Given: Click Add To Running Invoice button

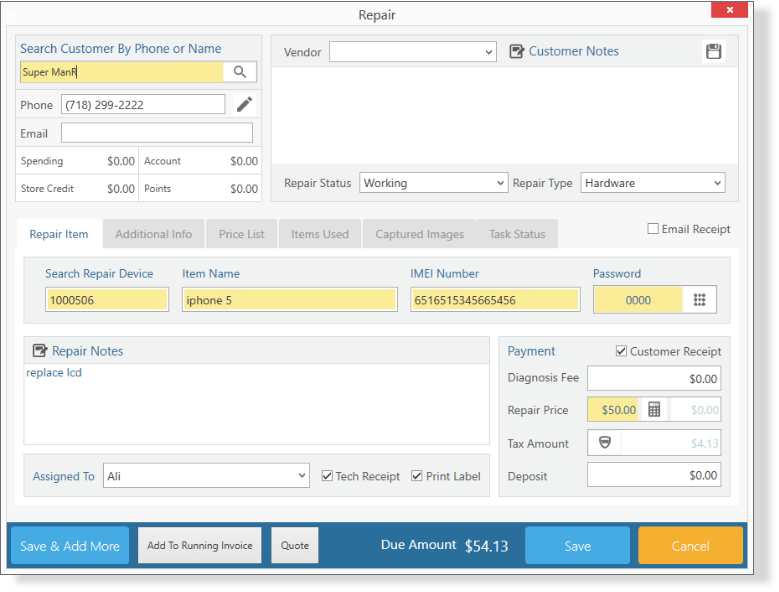Looking at the screenshot, I should [200, 545].
